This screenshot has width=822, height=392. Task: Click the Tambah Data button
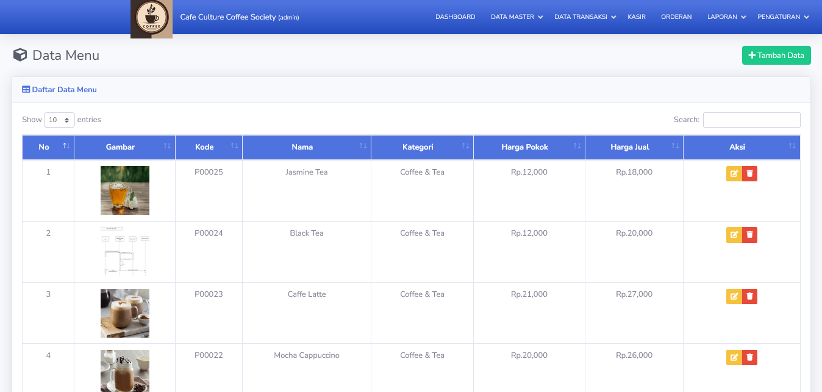(x=776, y=56)
